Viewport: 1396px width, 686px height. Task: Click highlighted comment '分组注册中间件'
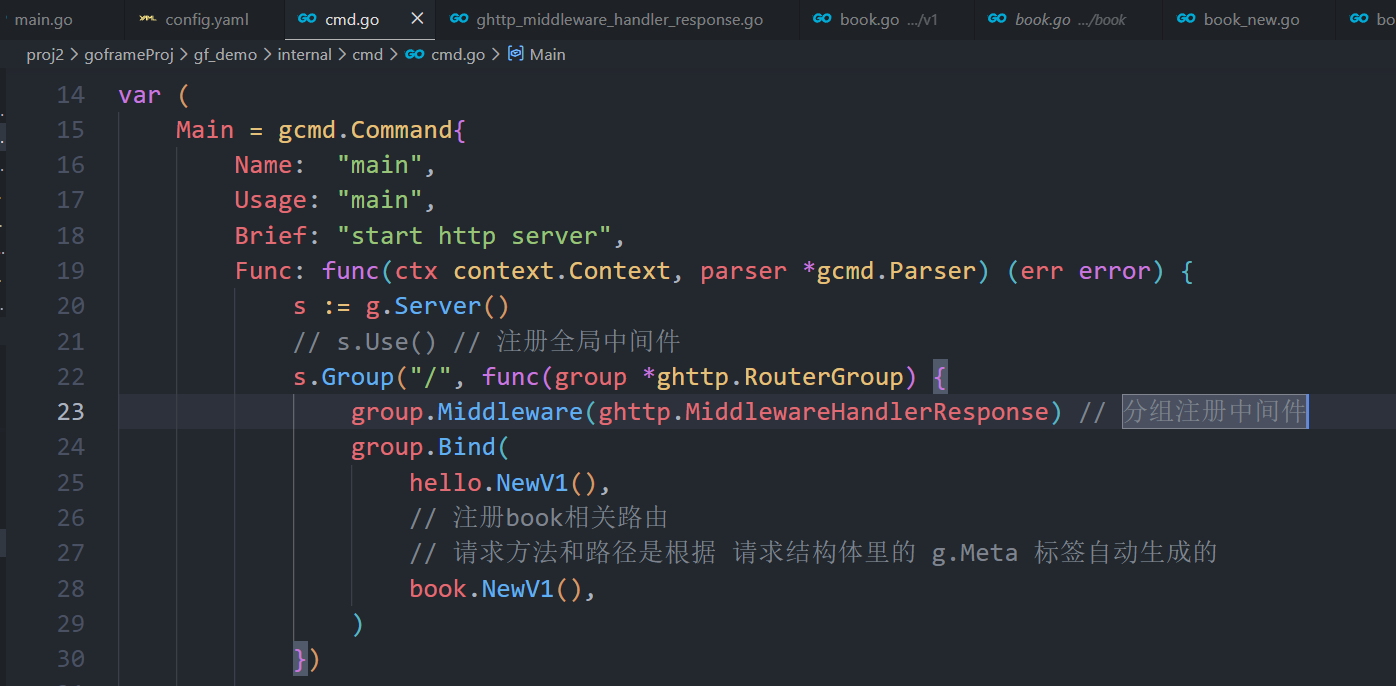[x=1215, y=412]
